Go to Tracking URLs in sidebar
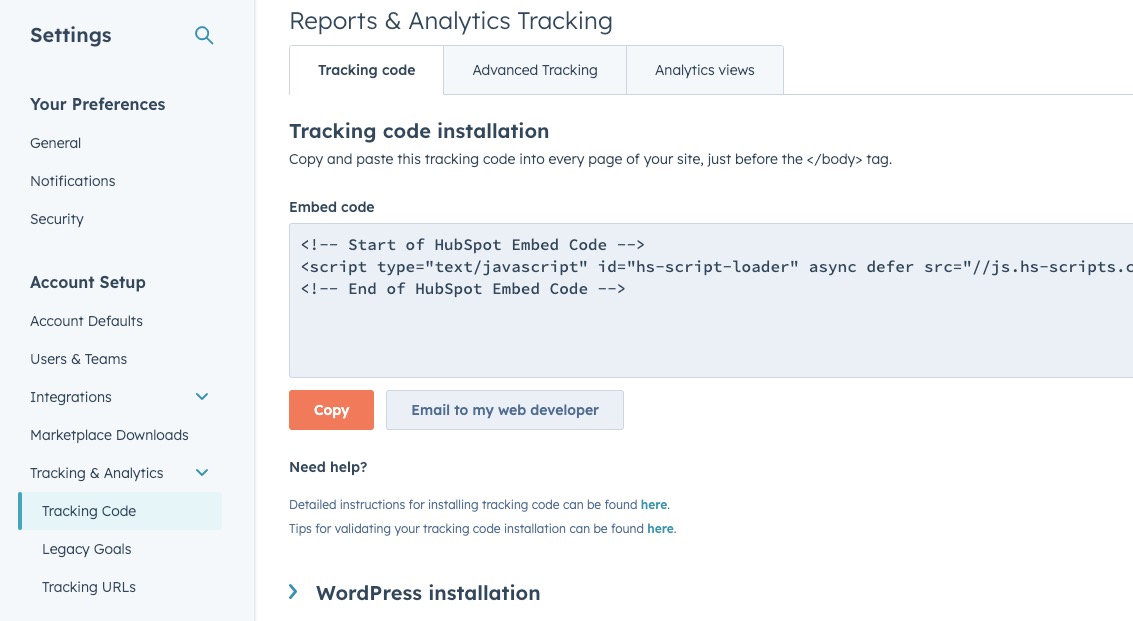 click(x=89, y=587)
